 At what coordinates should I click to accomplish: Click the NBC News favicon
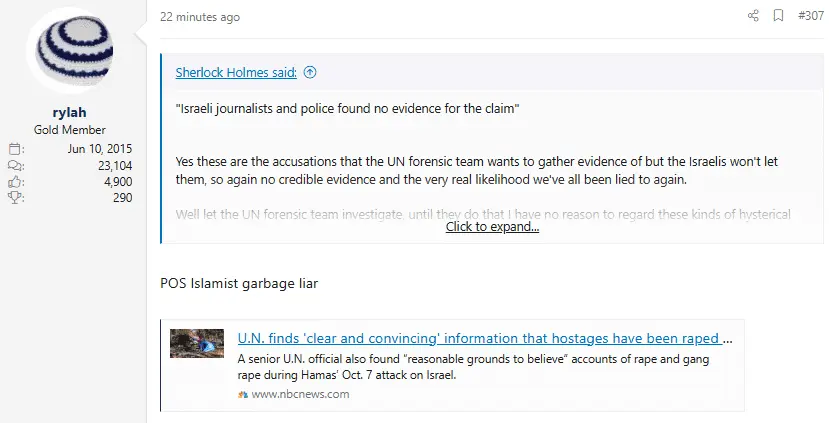(243, 394)
